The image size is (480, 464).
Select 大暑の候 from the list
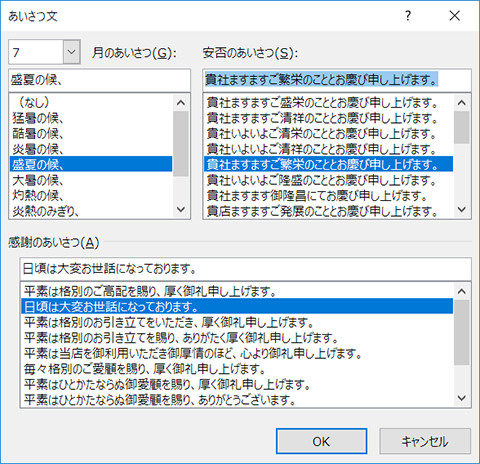point(91,180)
